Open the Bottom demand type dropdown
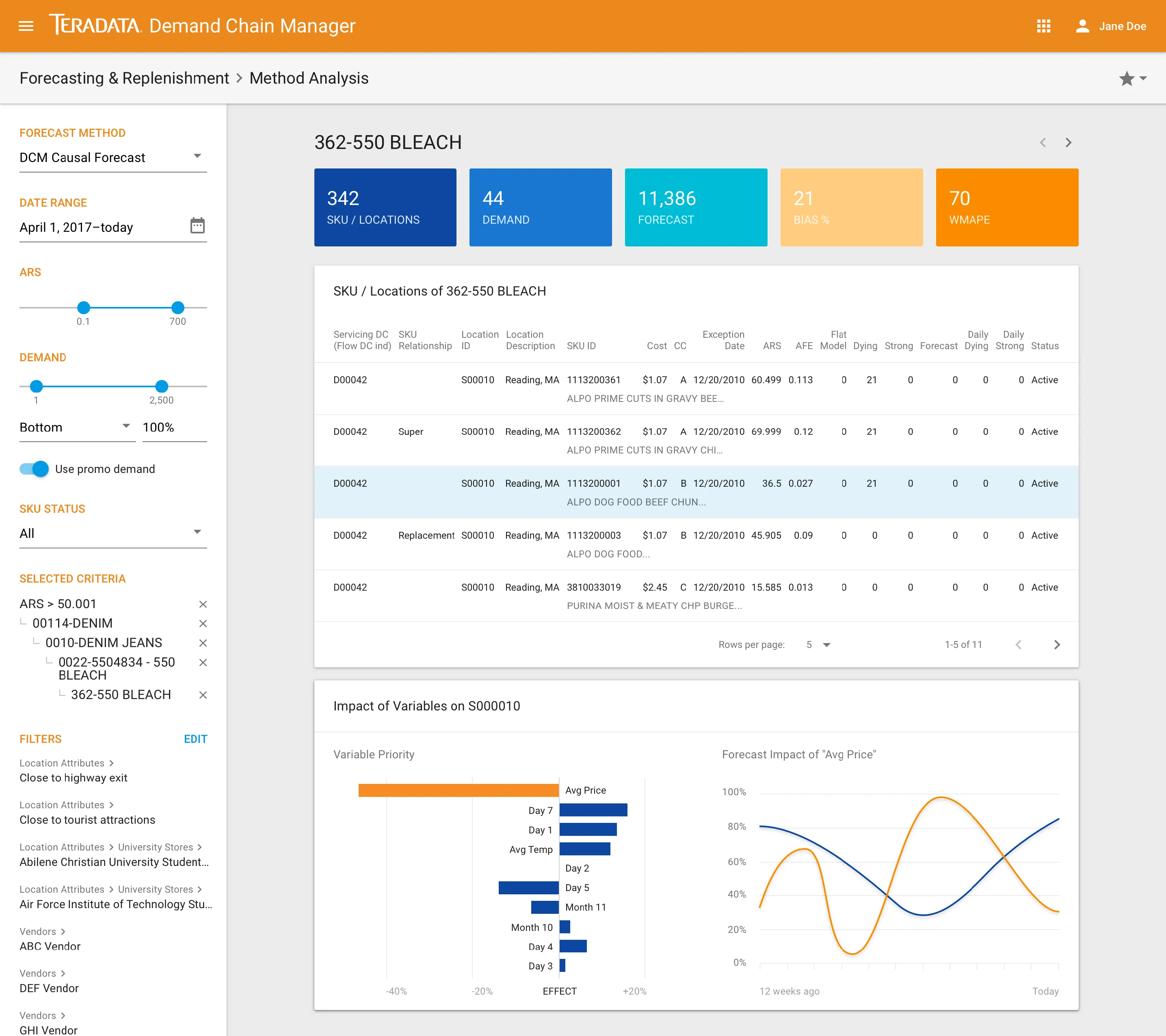Viewport: 1166px width, 1036px height. [x=77, y=427]
